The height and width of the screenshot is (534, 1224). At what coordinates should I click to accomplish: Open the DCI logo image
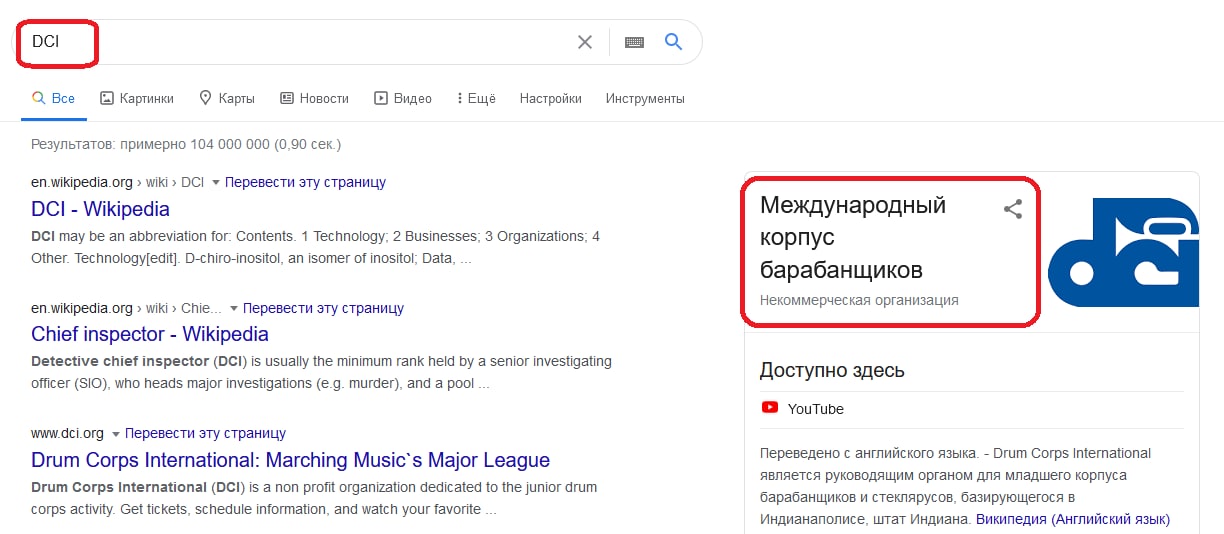coord(1122,252)
